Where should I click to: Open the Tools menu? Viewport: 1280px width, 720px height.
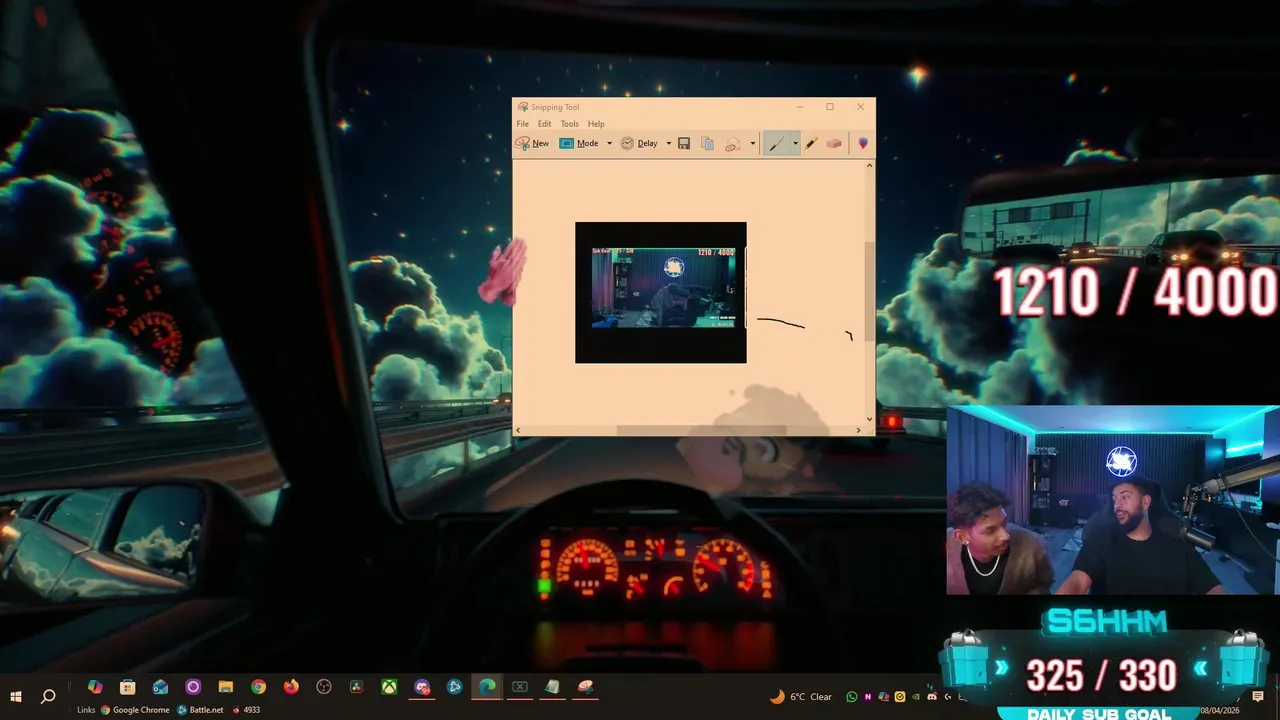coord(569,124)
